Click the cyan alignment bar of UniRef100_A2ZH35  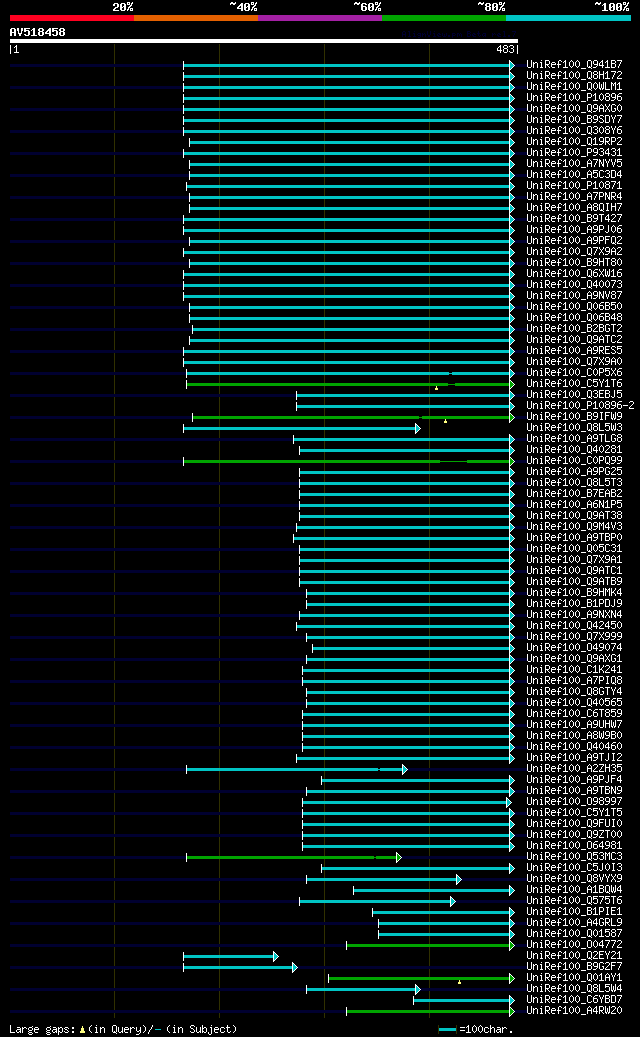[297, 769]
